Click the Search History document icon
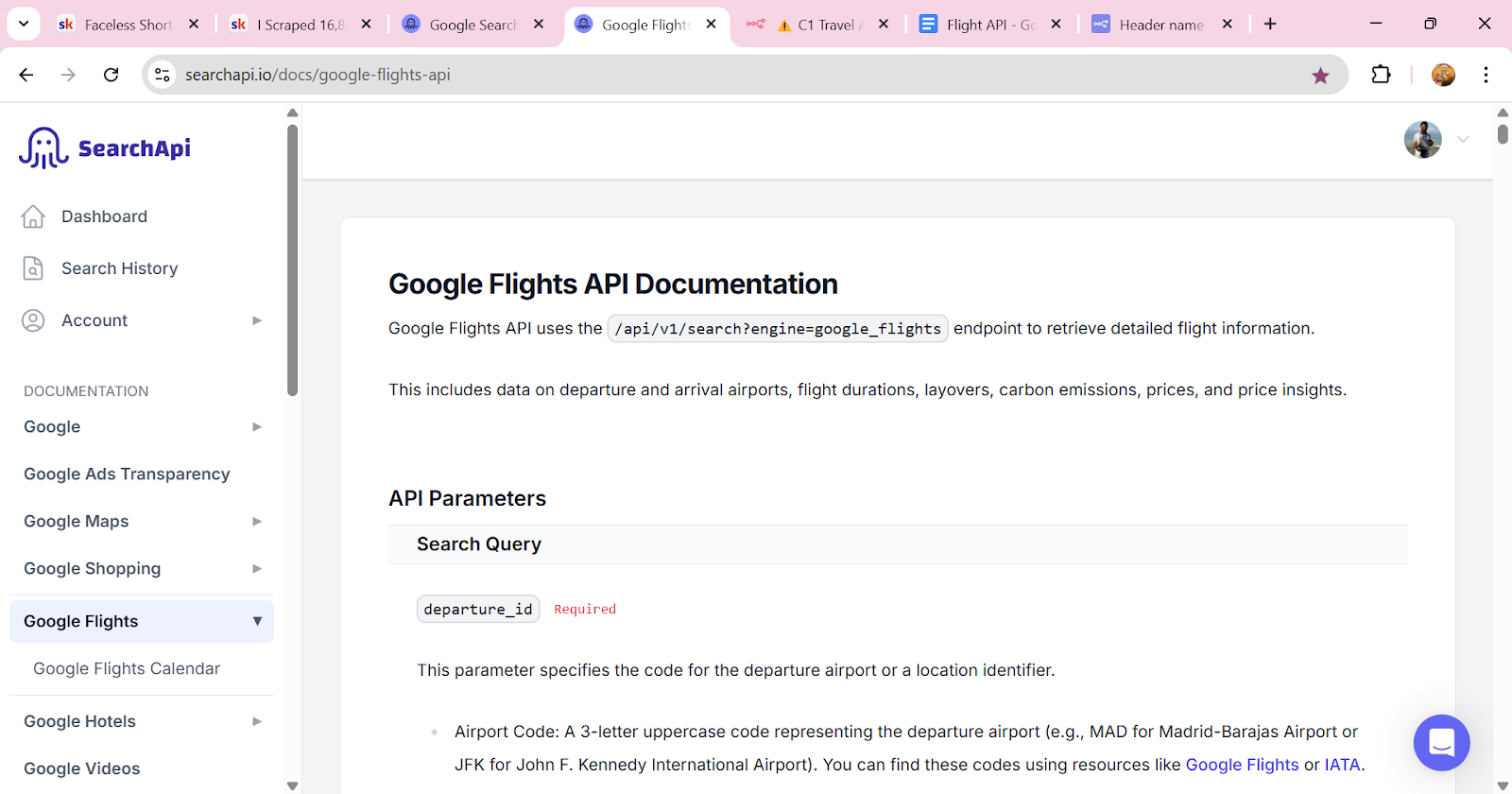 tap(33, 268)
